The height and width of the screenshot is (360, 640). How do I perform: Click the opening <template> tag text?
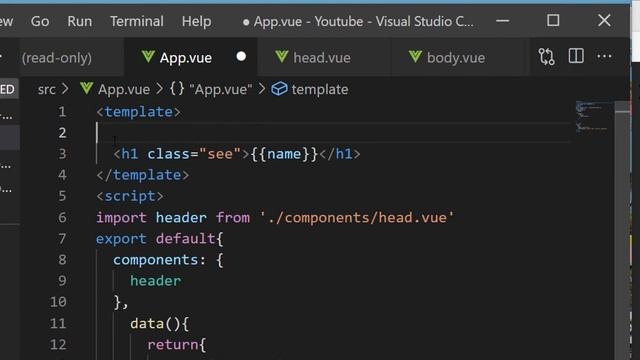138,112
